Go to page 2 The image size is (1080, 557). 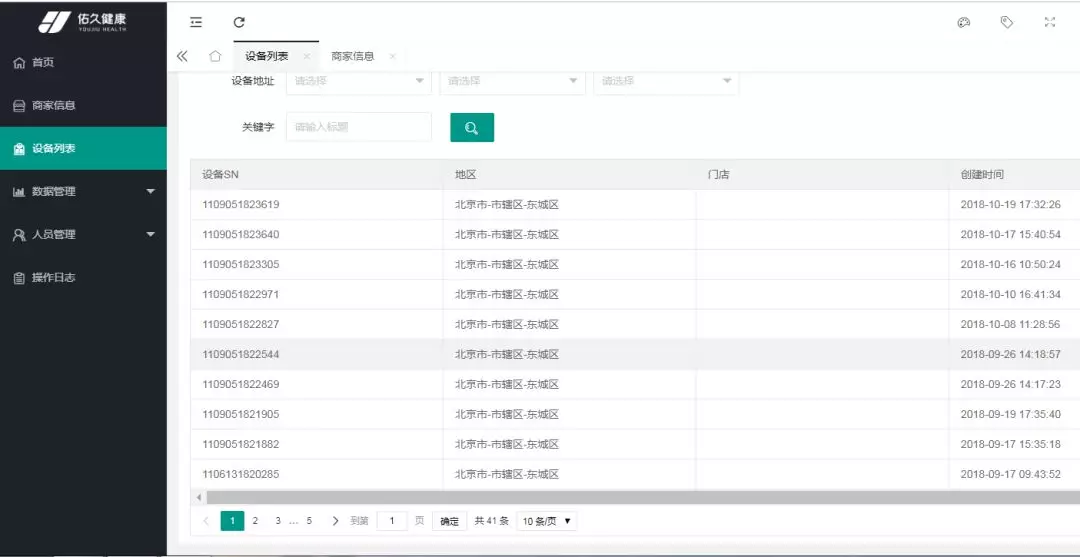point(255,521)
